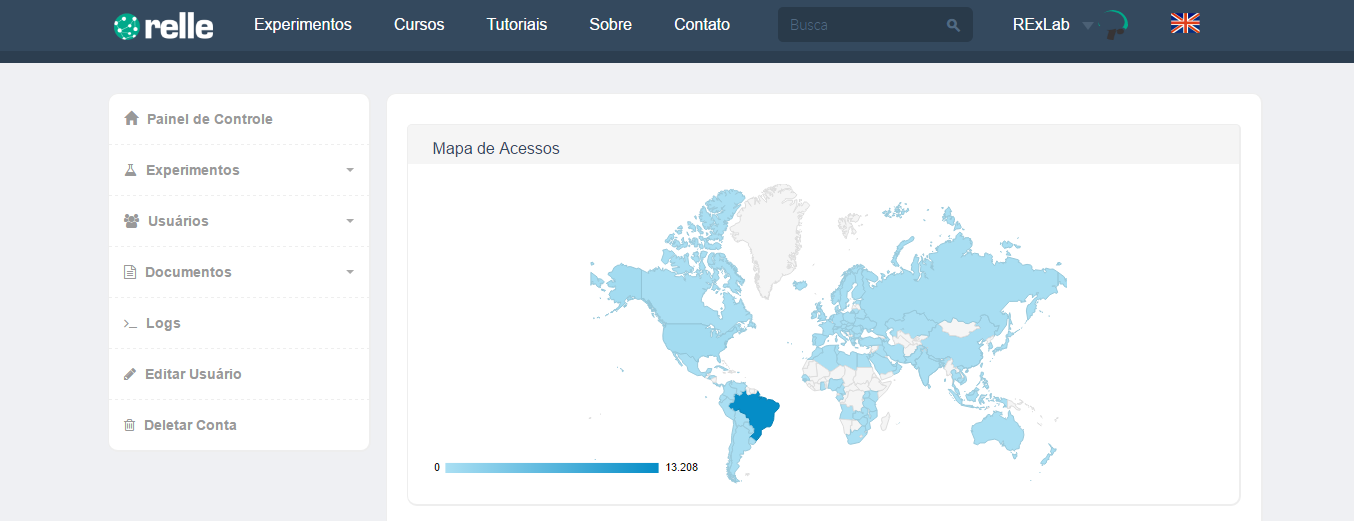The image size is (1354, 521).
Task: Expand the Usuários sidebar submenu arrow
Action: (x=350, y=221)
